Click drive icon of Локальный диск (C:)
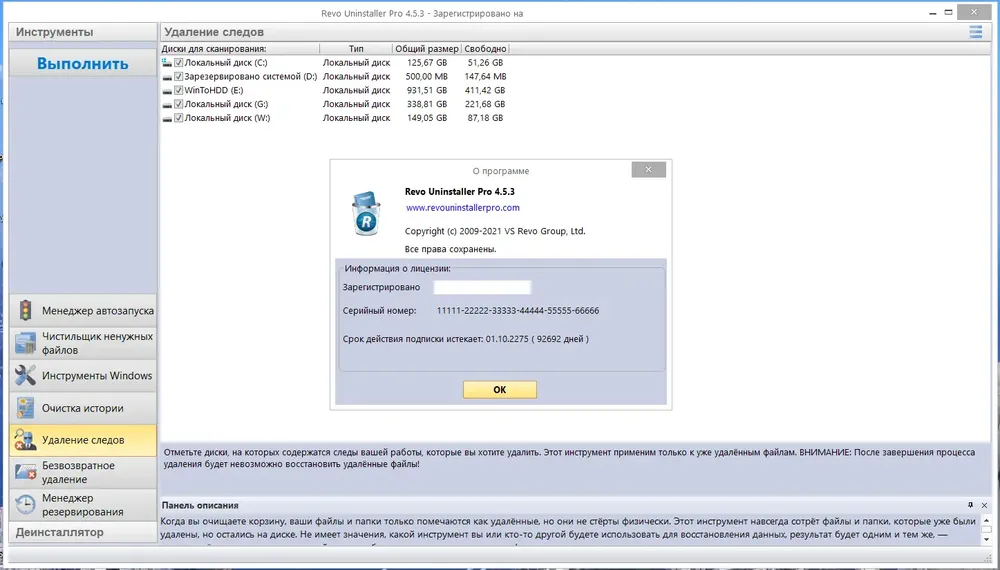This screenshot has height=570, width=1000. click(166, 62)
